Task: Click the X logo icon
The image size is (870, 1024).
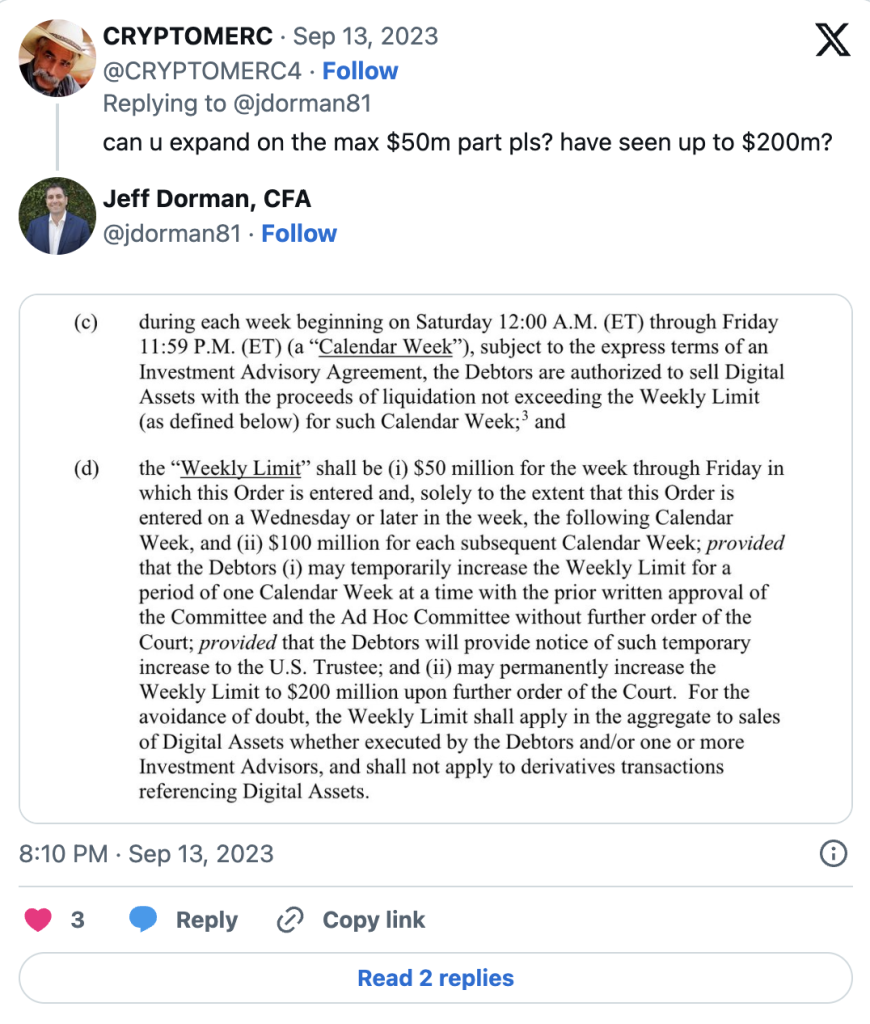Action: [x=832, y=39]
